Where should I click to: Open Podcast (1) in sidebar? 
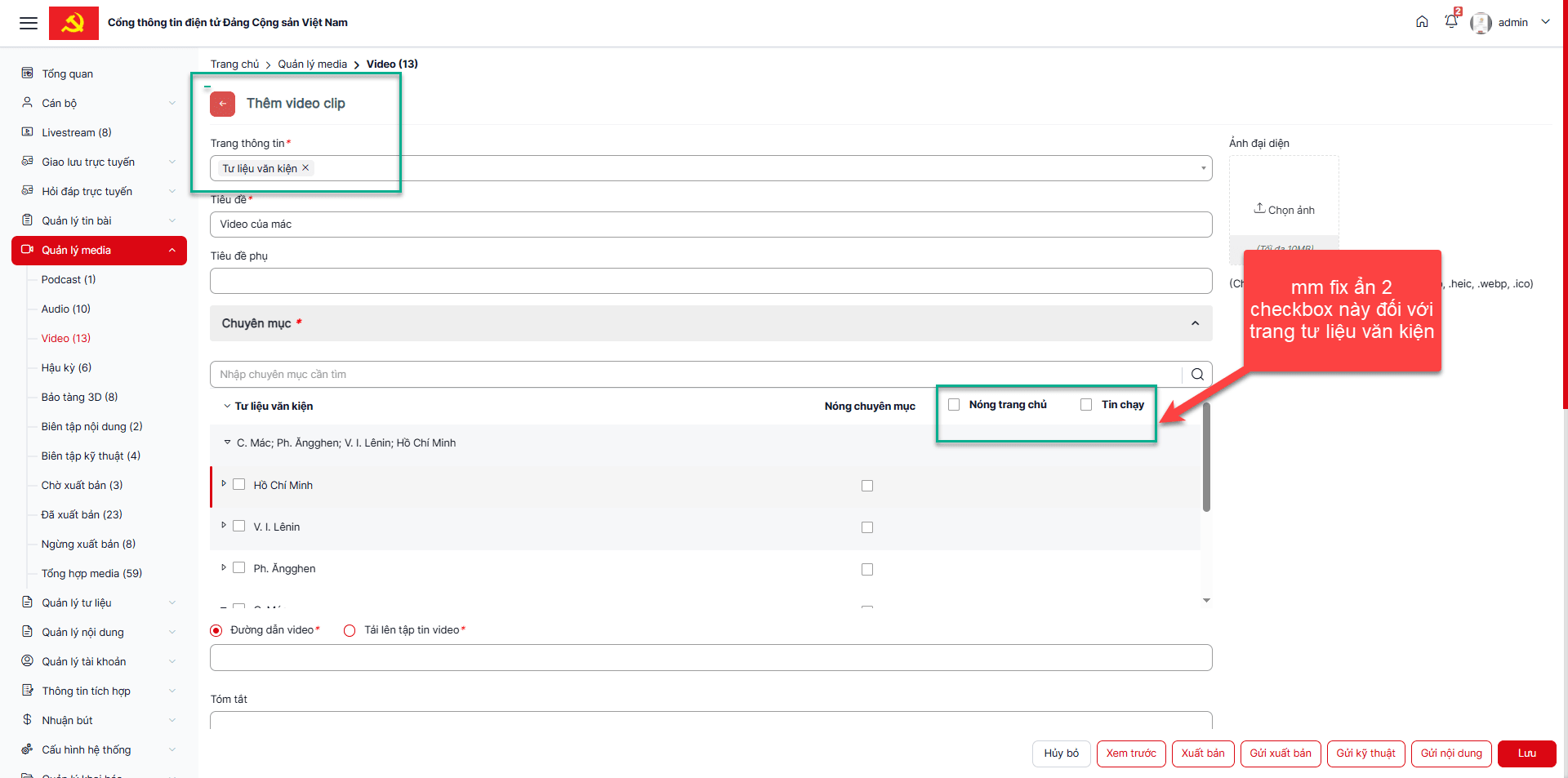(69, 280)
